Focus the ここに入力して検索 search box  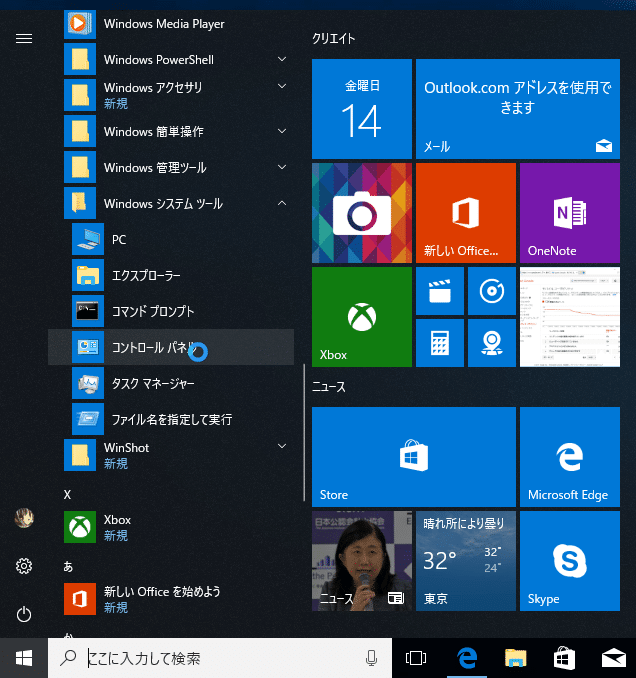220,658
